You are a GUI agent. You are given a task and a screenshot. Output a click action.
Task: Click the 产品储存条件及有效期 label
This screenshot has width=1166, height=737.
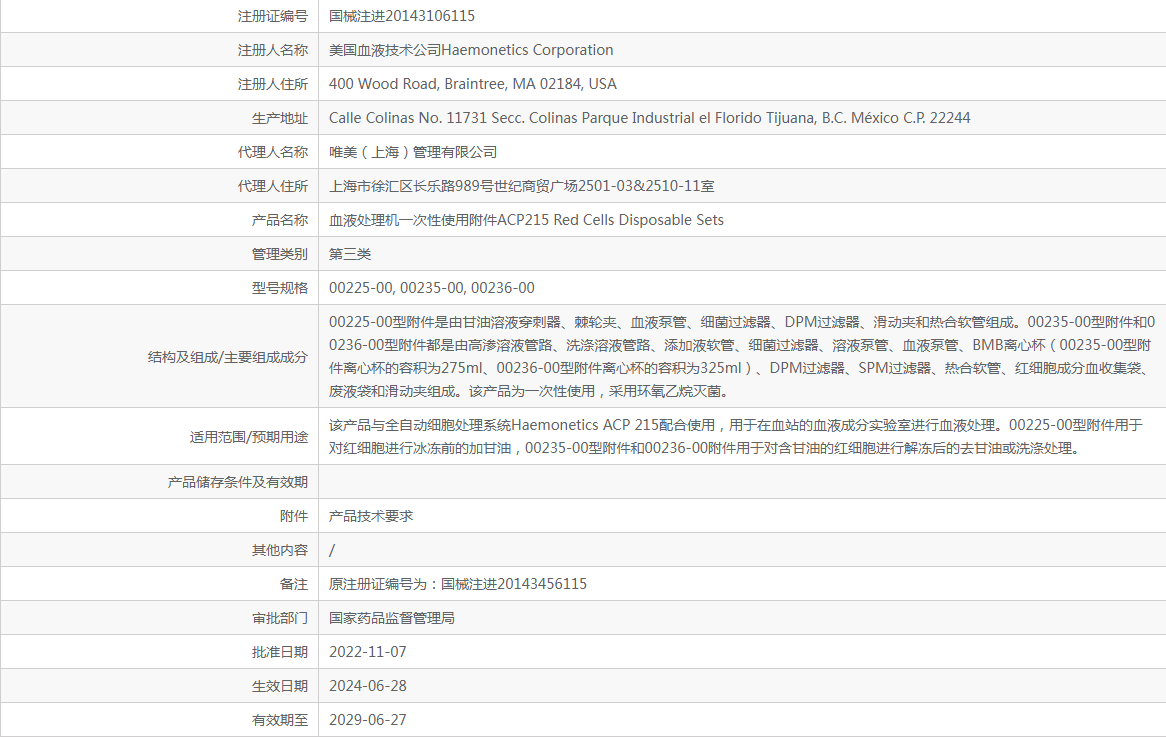(x=237, y=482)
